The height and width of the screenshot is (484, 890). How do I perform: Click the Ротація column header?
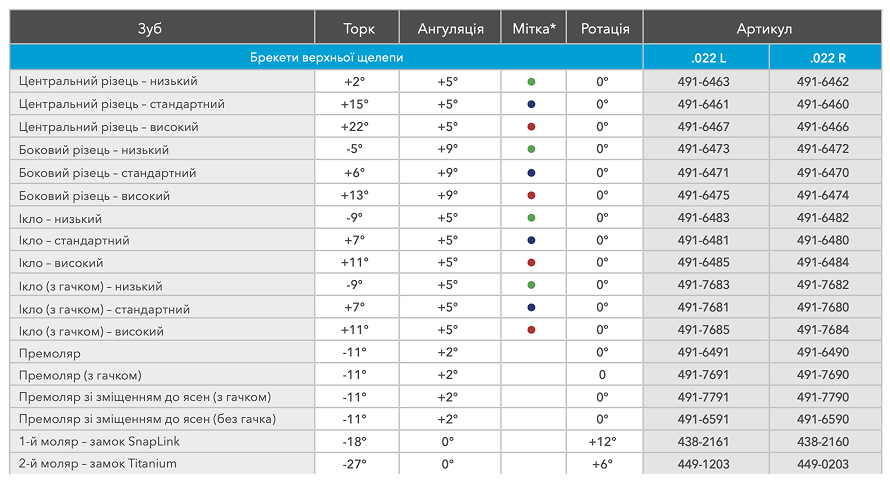click(x=604, y=28)
